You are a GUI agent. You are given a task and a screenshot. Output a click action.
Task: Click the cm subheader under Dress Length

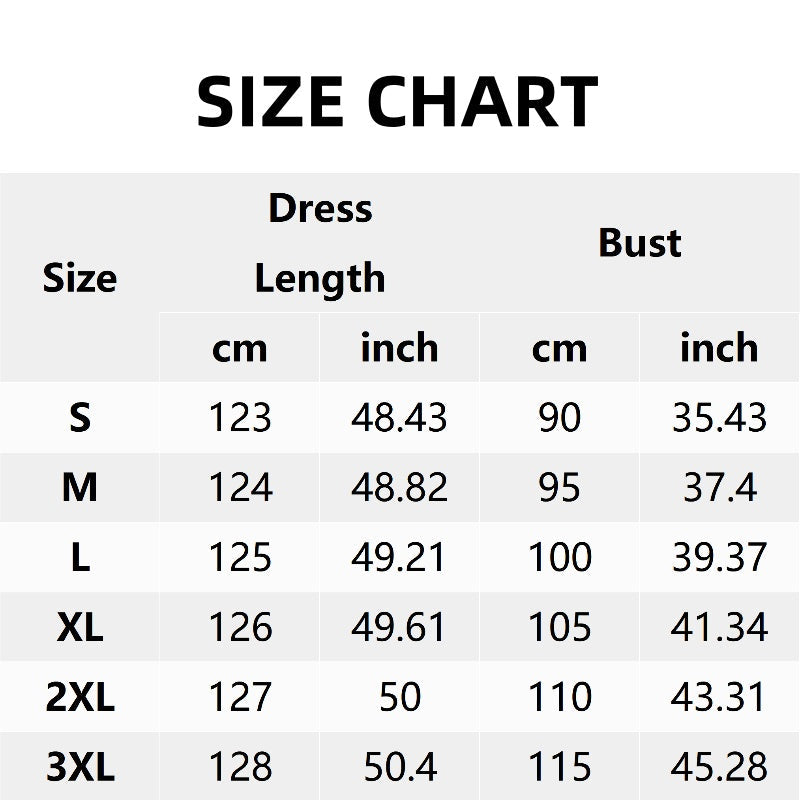(x=240, y=348)
